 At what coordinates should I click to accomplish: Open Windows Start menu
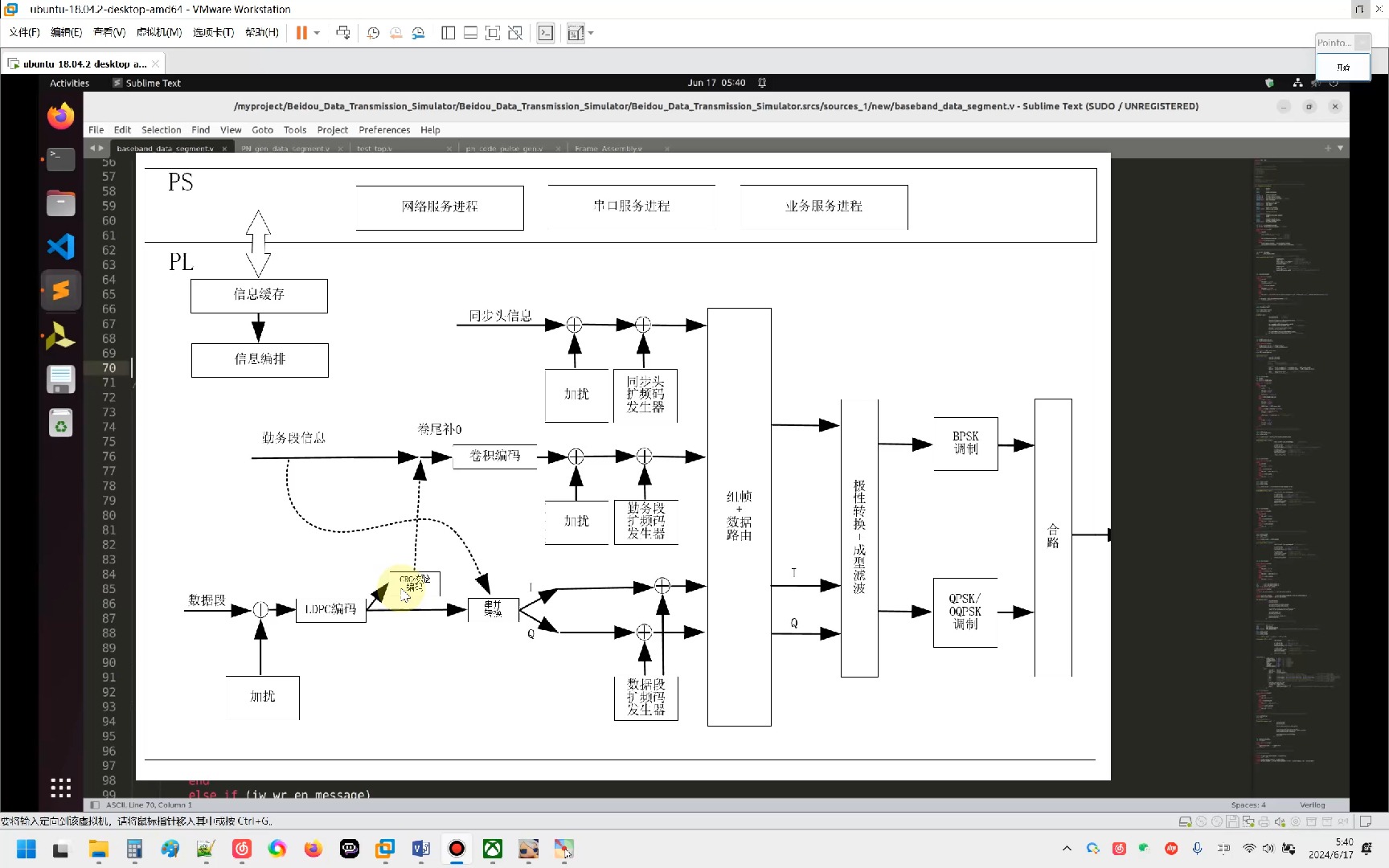click(x=27, y=849)
